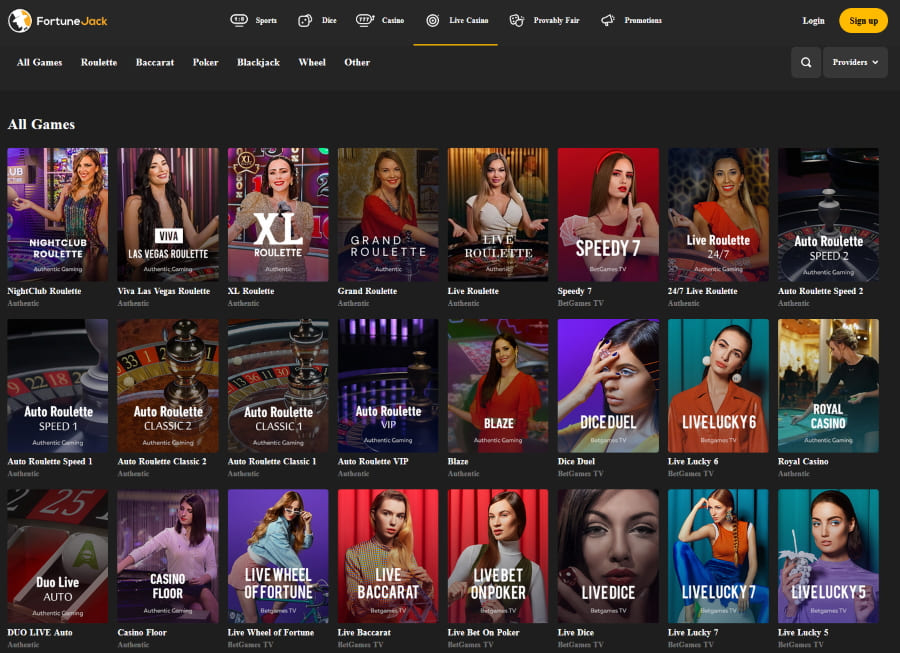This screenshot has width=900, height=653.
Task: Open the Duo Live Auto thumbnail
Action: pyautogui.click(x=57, y=556)
